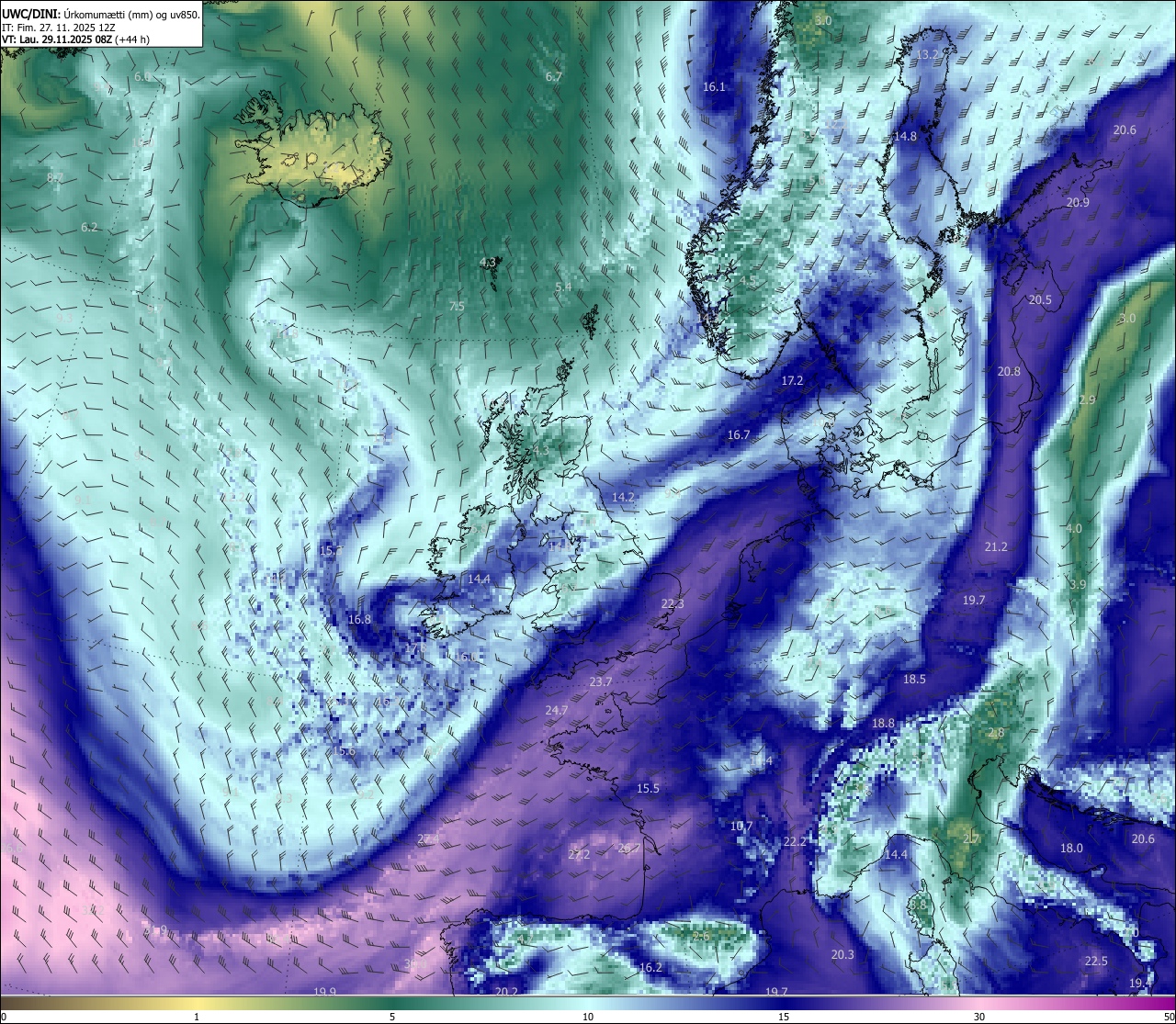Click the 16.8 value label
This screenshot has width=1176, height=1024.
tap(359, 620)
